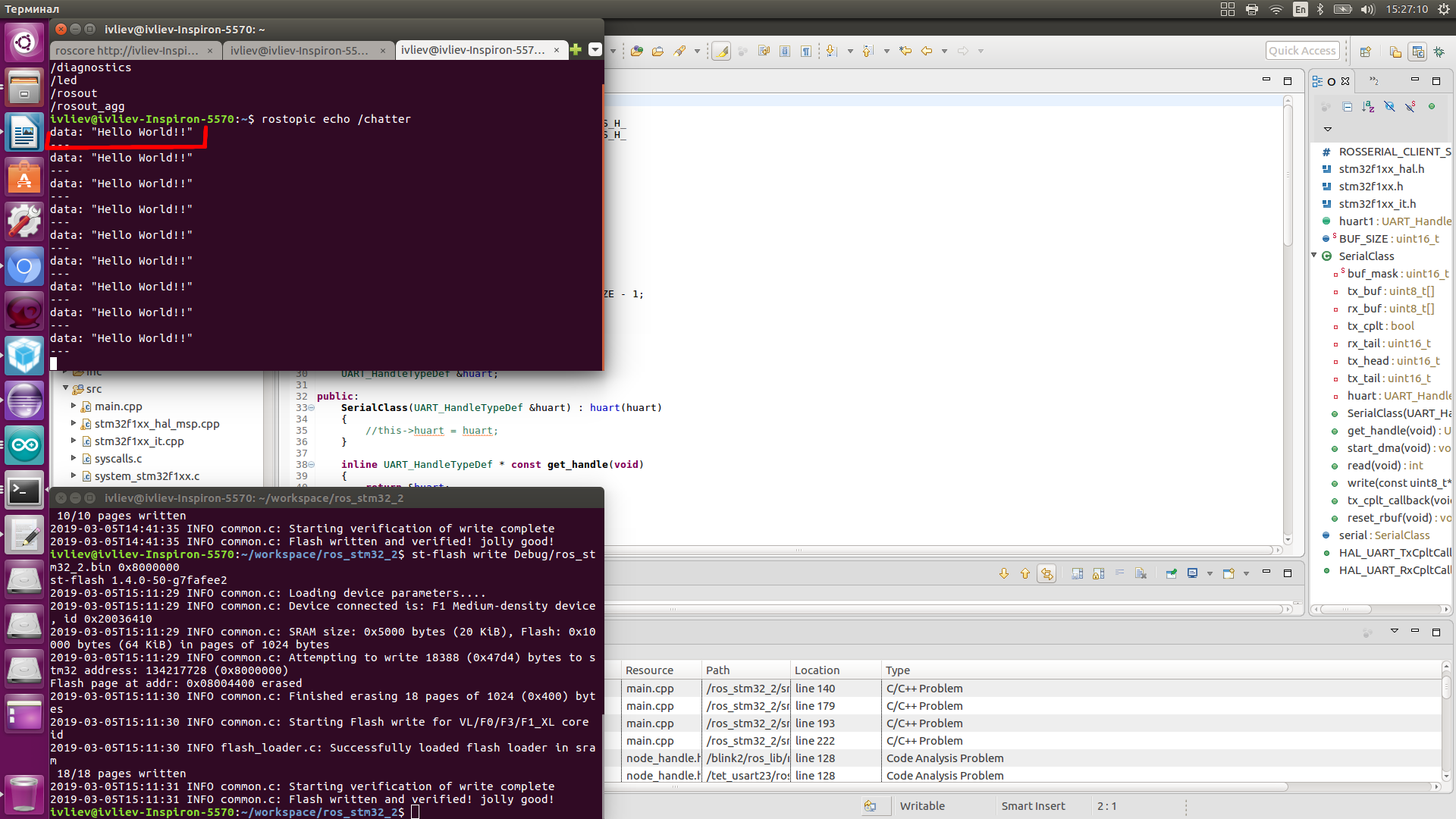The image size is (1456, 819).
Task: Select main.cpp in the Problems resource list
Action: click(x=649, y=688)
